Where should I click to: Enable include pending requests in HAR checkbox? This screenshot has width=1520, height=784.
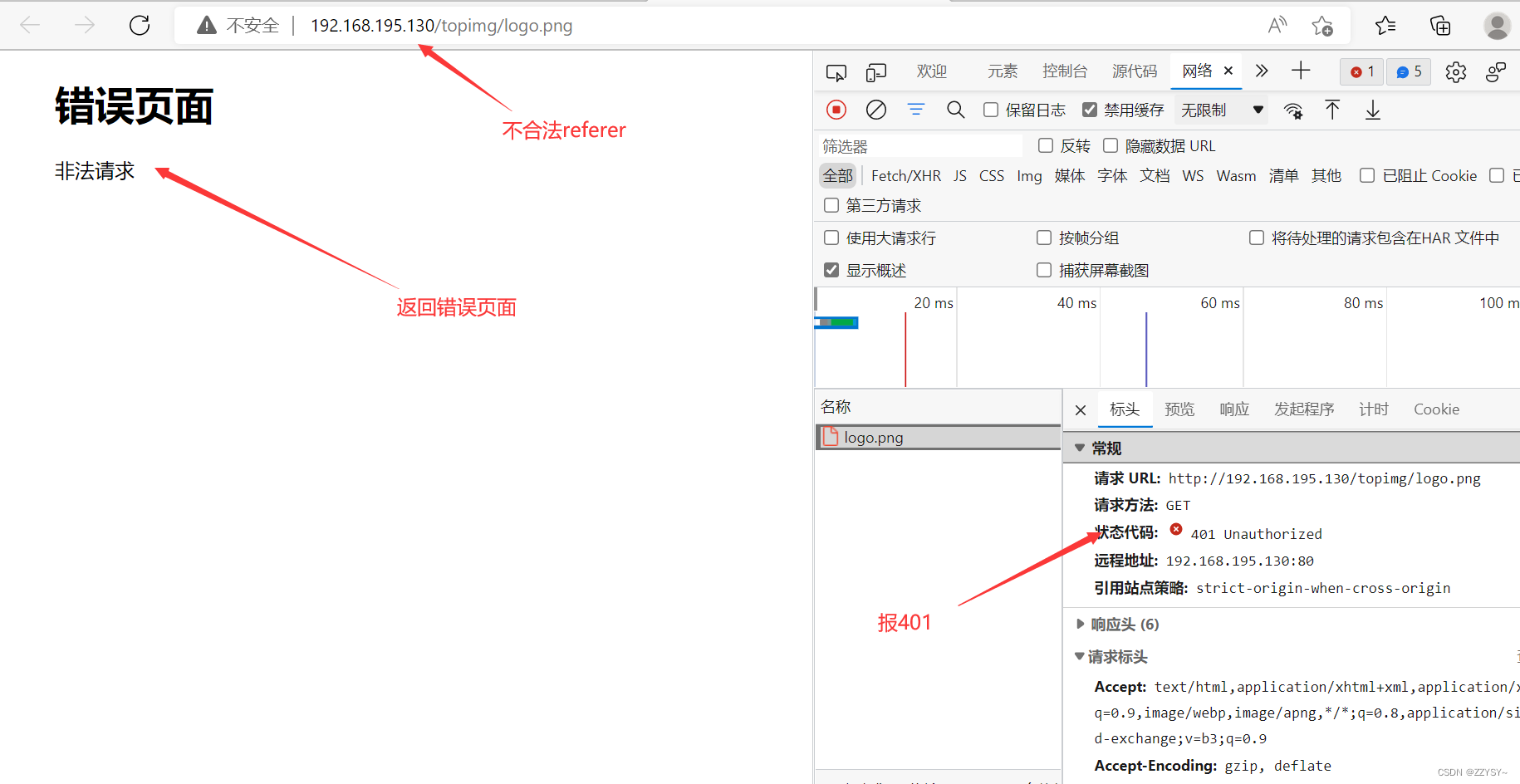click(1257, 238)
